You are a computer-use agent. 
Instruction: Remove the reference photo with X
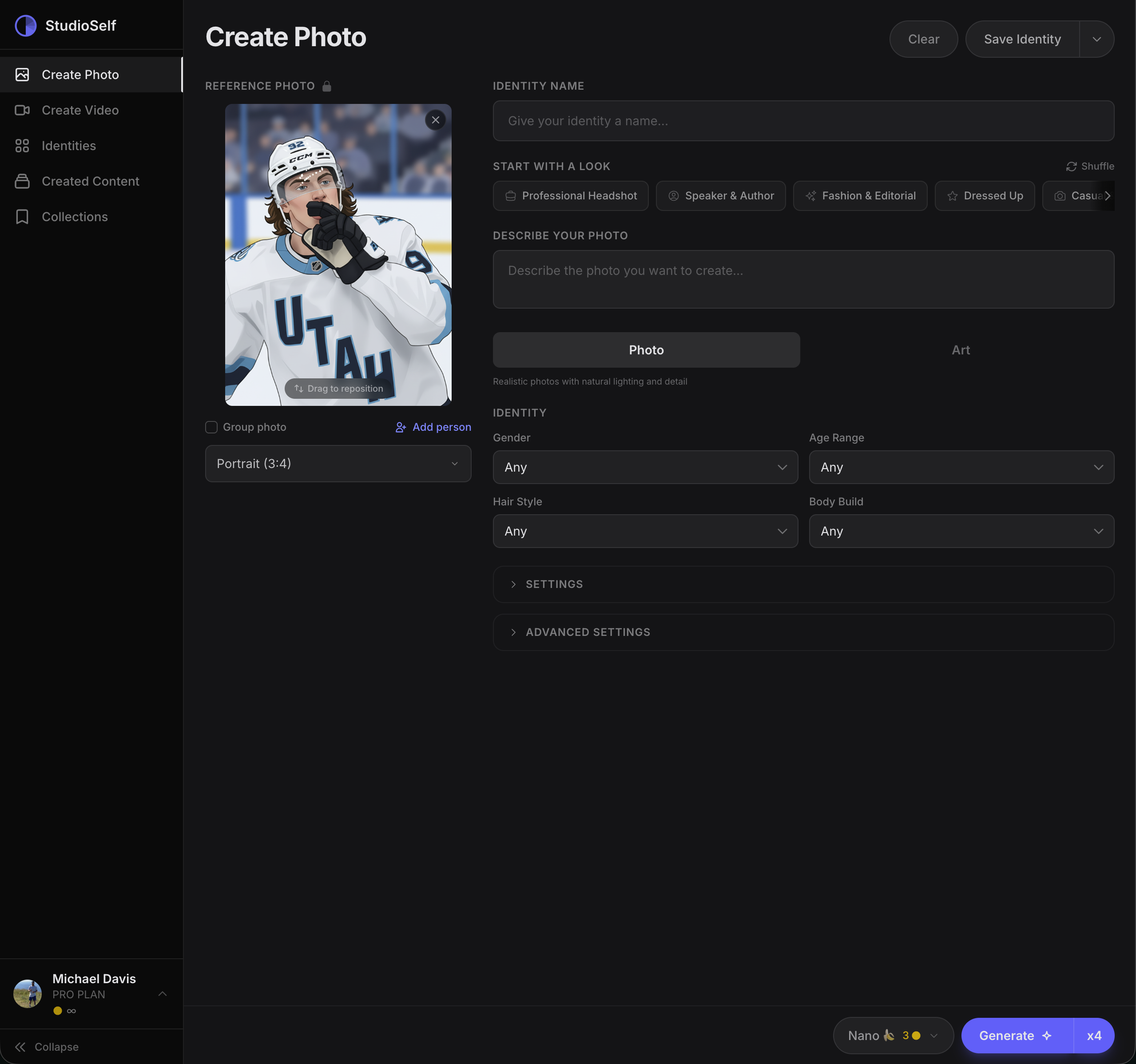(x=435, y=120)
